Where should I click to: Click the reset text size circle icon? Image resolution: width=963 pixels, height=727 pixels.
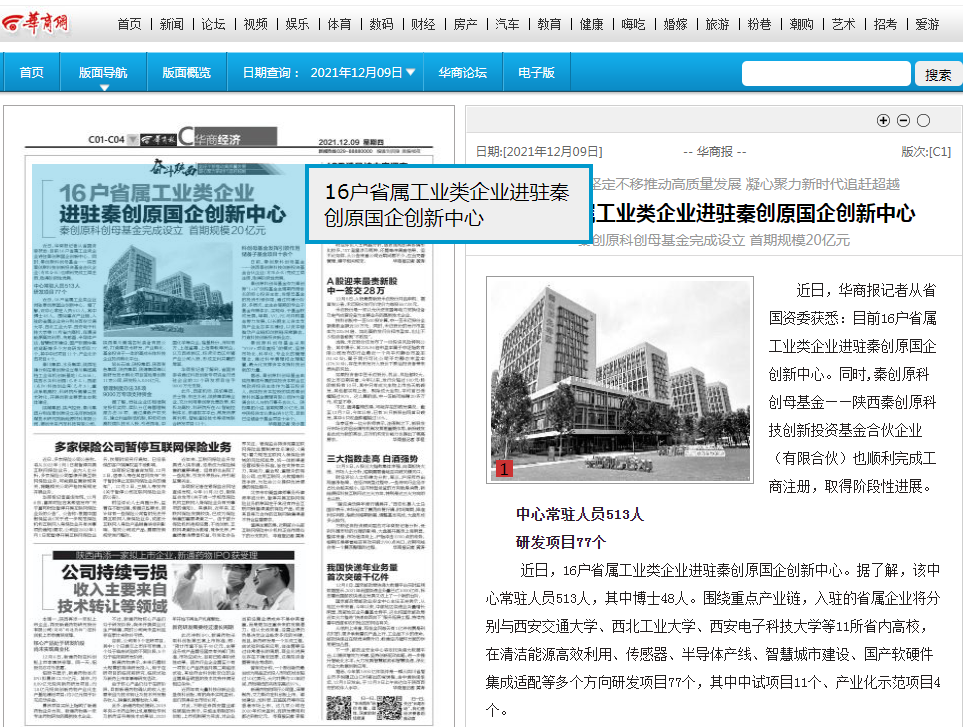click(x=923, y=121)
